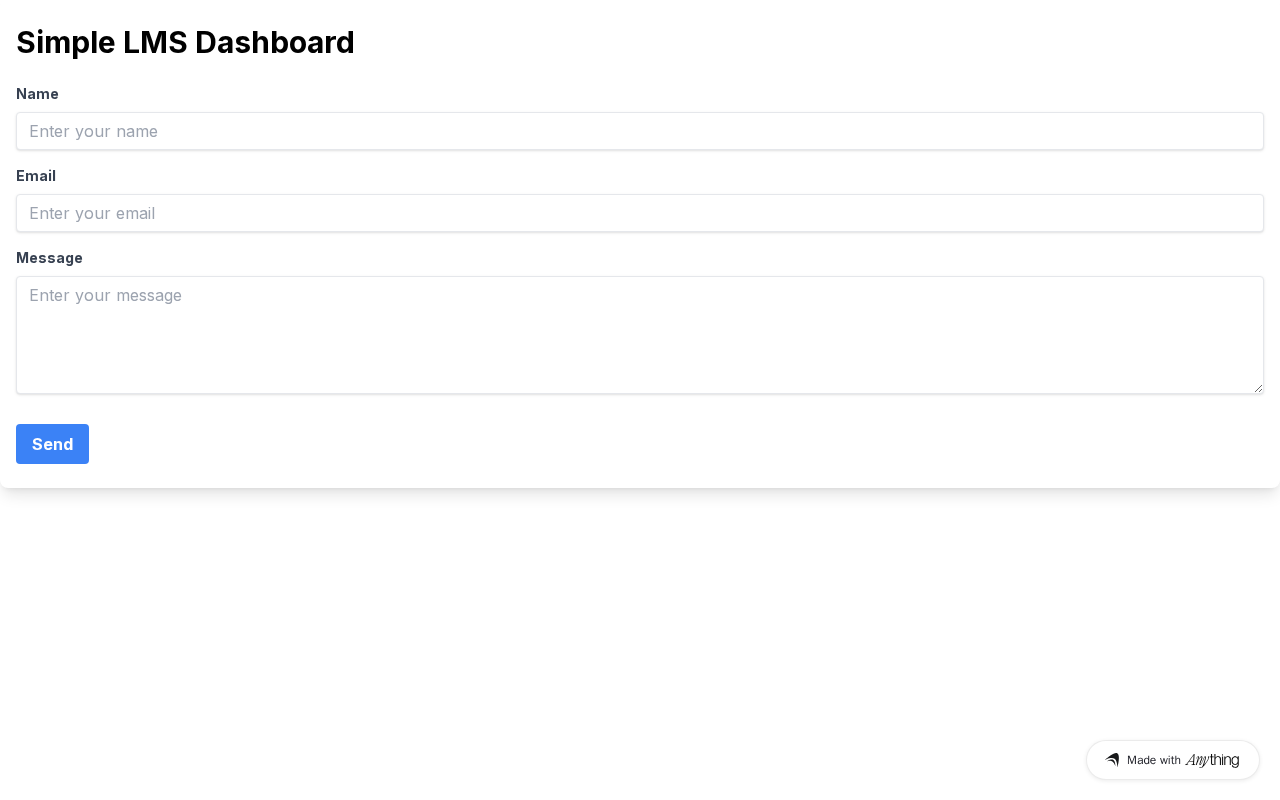The width and height of the screenshot is (1280, 800).
Task: Click the word 'Dashboard' in the title
Action: (x=275, y=42)
